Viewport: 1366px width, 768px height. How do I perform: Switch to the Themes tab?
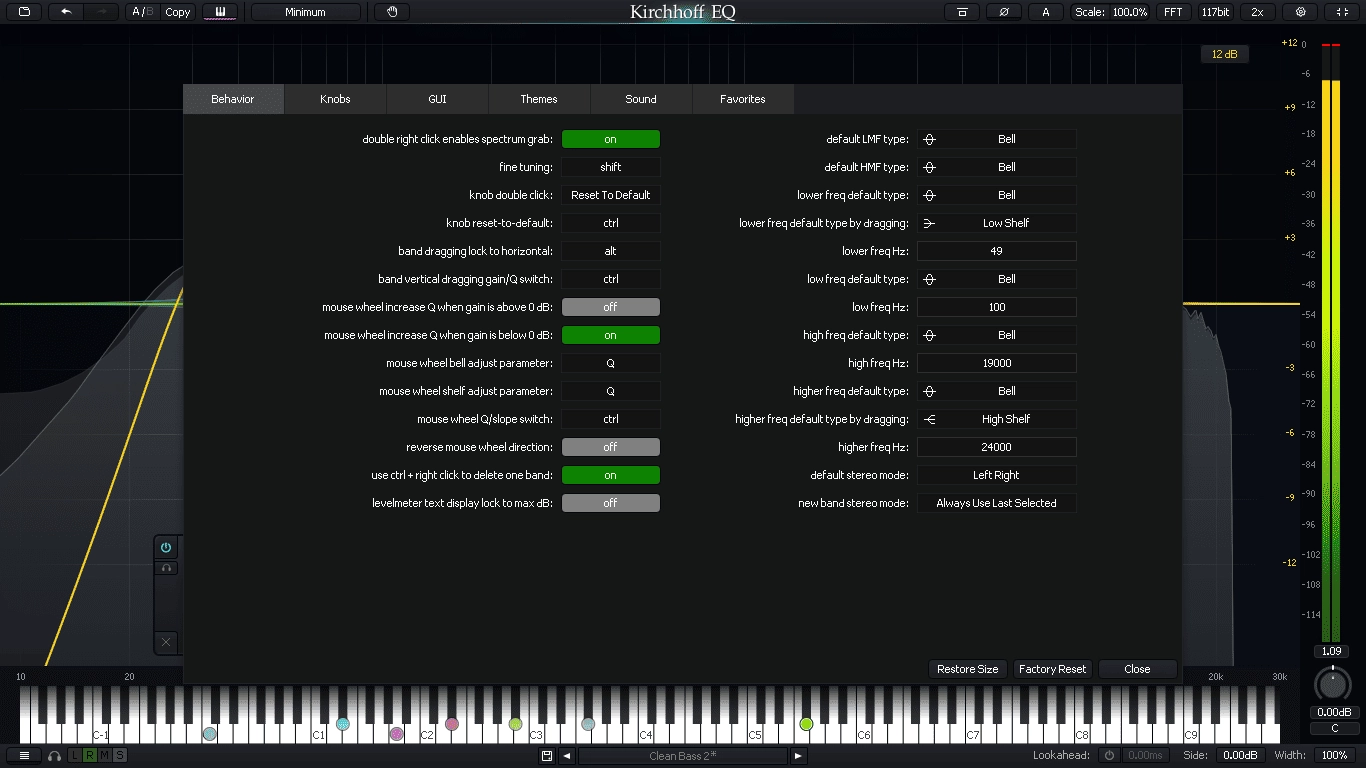pos(539,99)
